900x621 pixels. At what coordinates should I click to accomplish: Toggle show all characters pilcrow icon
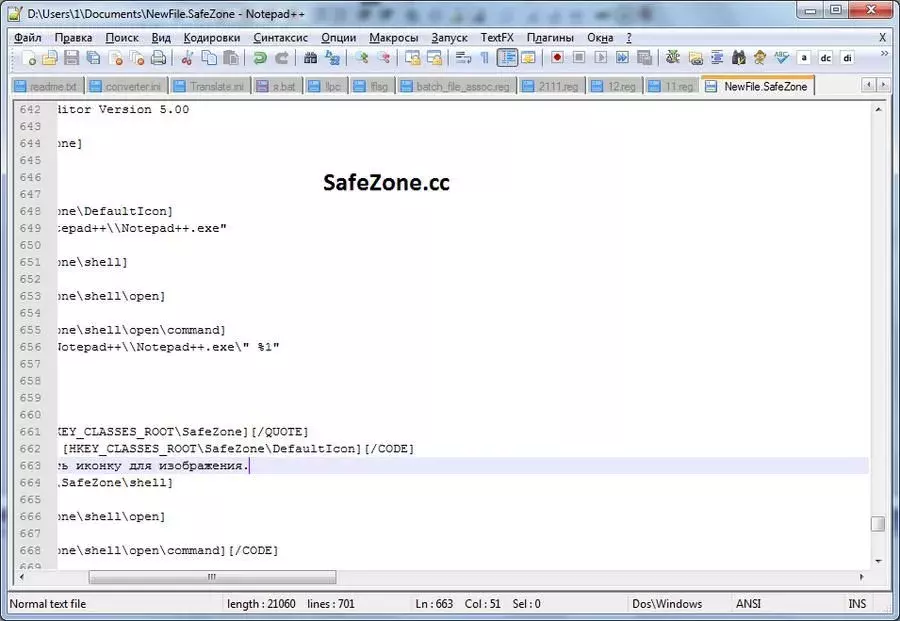484,58
